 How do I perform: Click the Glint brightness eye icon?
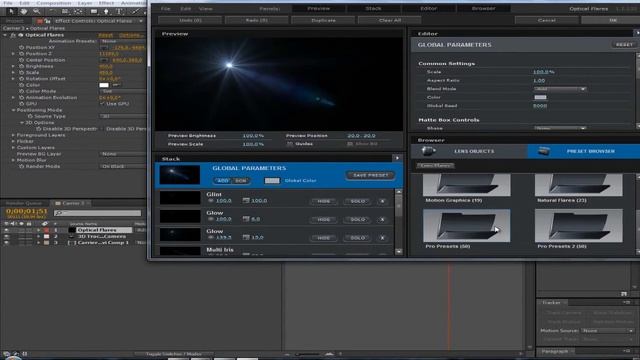[x=211, y=201]
